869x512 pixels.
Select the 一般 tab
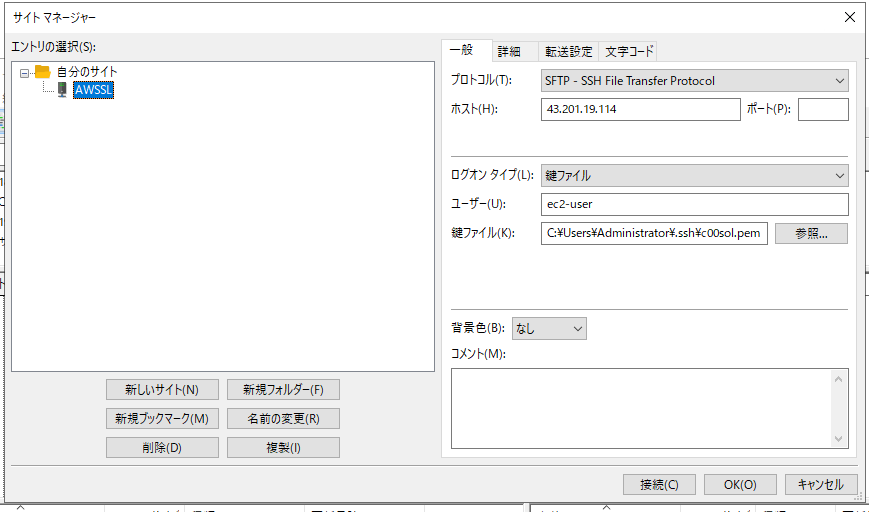pyautogui.click(x=462, y=51)
